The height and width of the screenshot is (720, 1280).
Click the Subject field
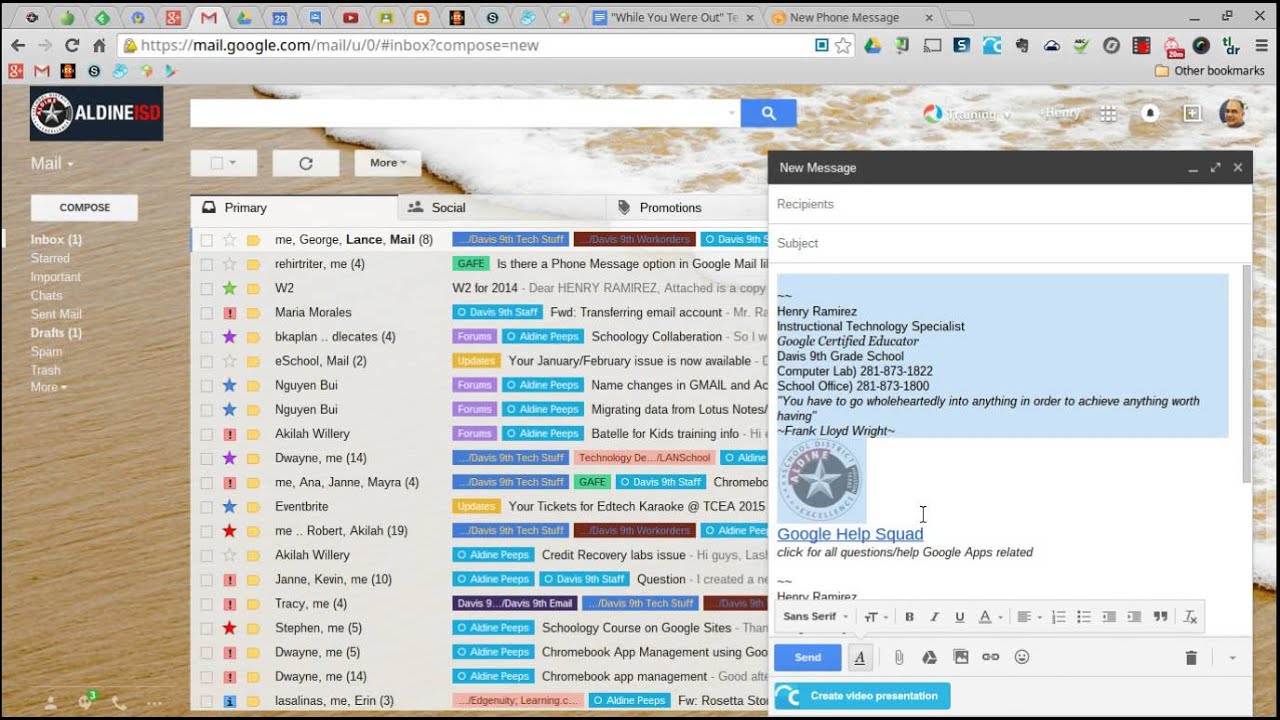(x=1010, y=243)
